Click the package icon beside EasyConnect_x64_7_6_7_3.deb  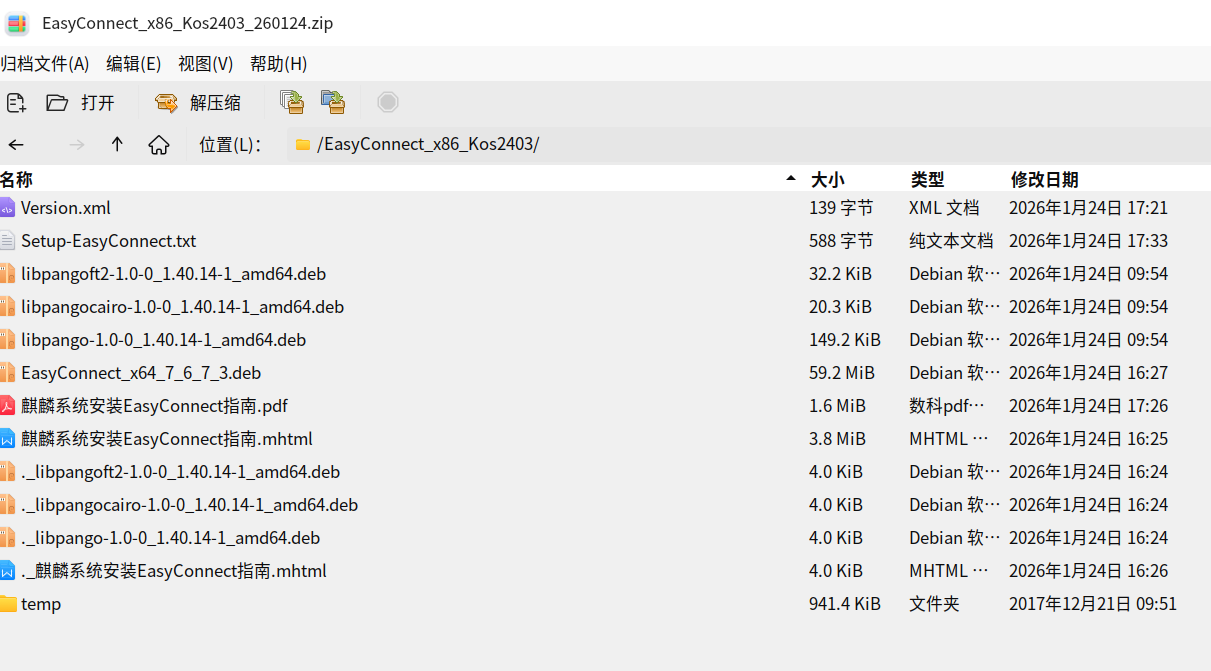coord(8,373)
